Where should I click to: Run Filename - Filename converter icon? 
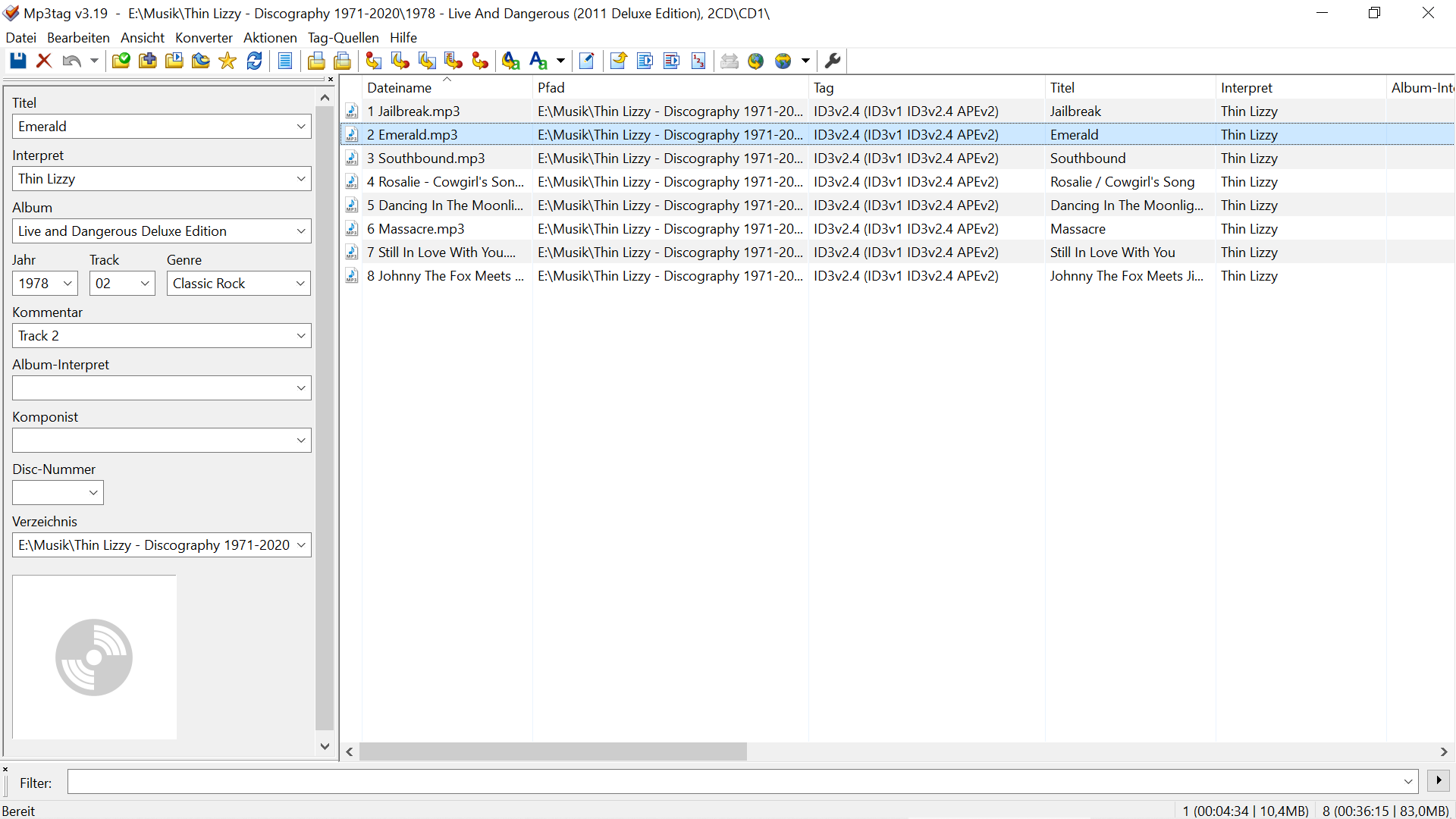coord(427,61)
